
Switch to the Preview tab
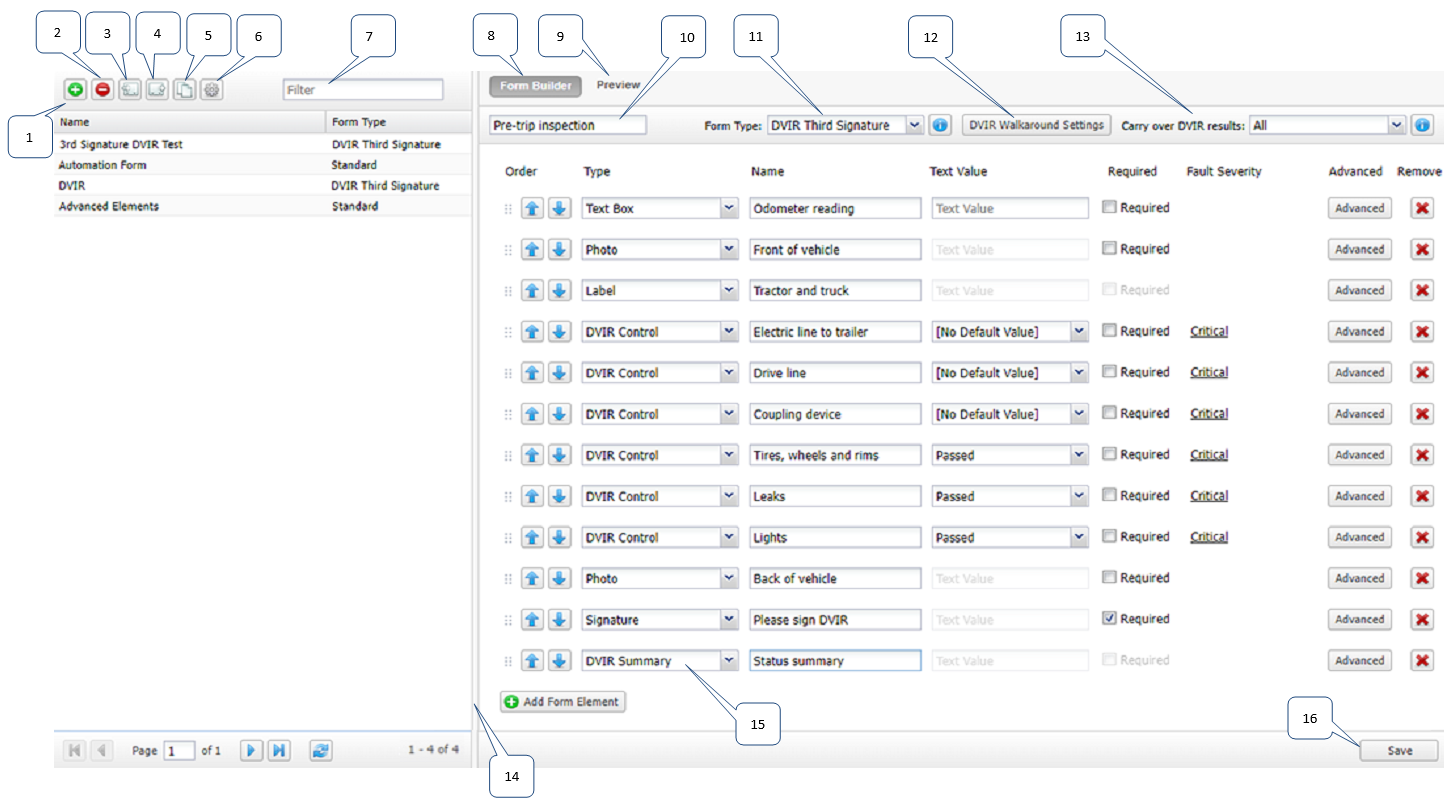click(x=618, y=85)
